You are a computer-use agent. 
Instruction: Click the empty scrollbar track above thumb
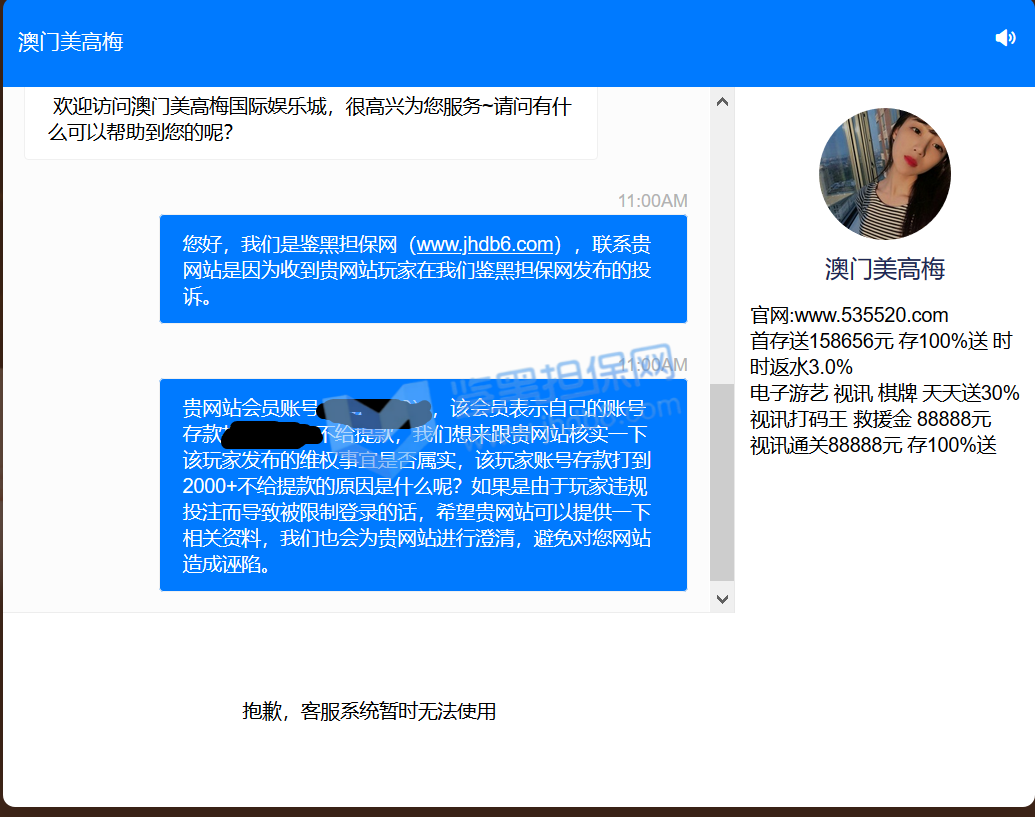tap(722, 240)
